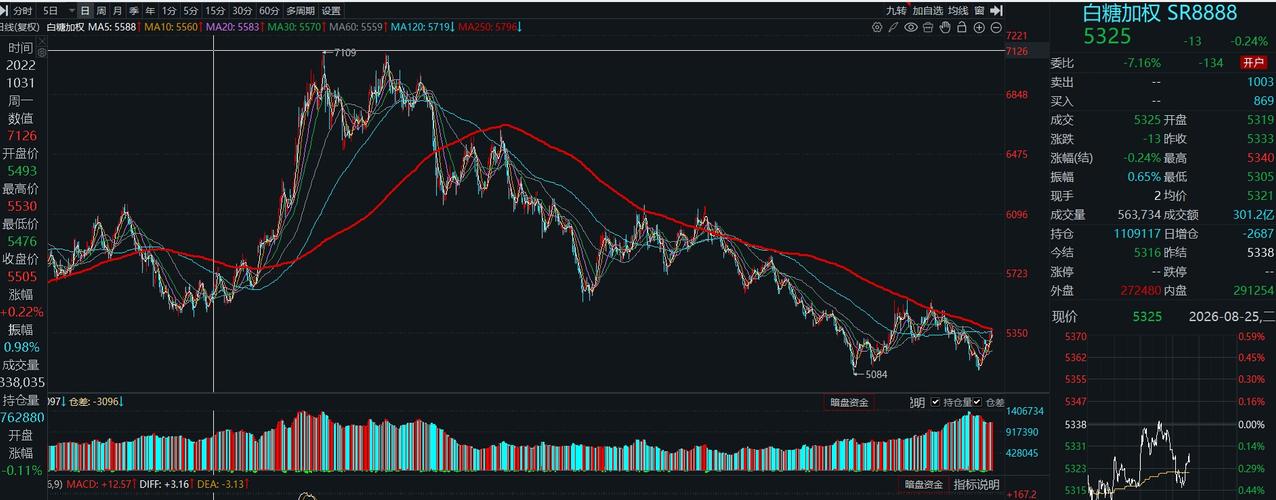Select the 日 daily K-line period
This screenshot has width=1276, height=500.
tap(85, 11)
